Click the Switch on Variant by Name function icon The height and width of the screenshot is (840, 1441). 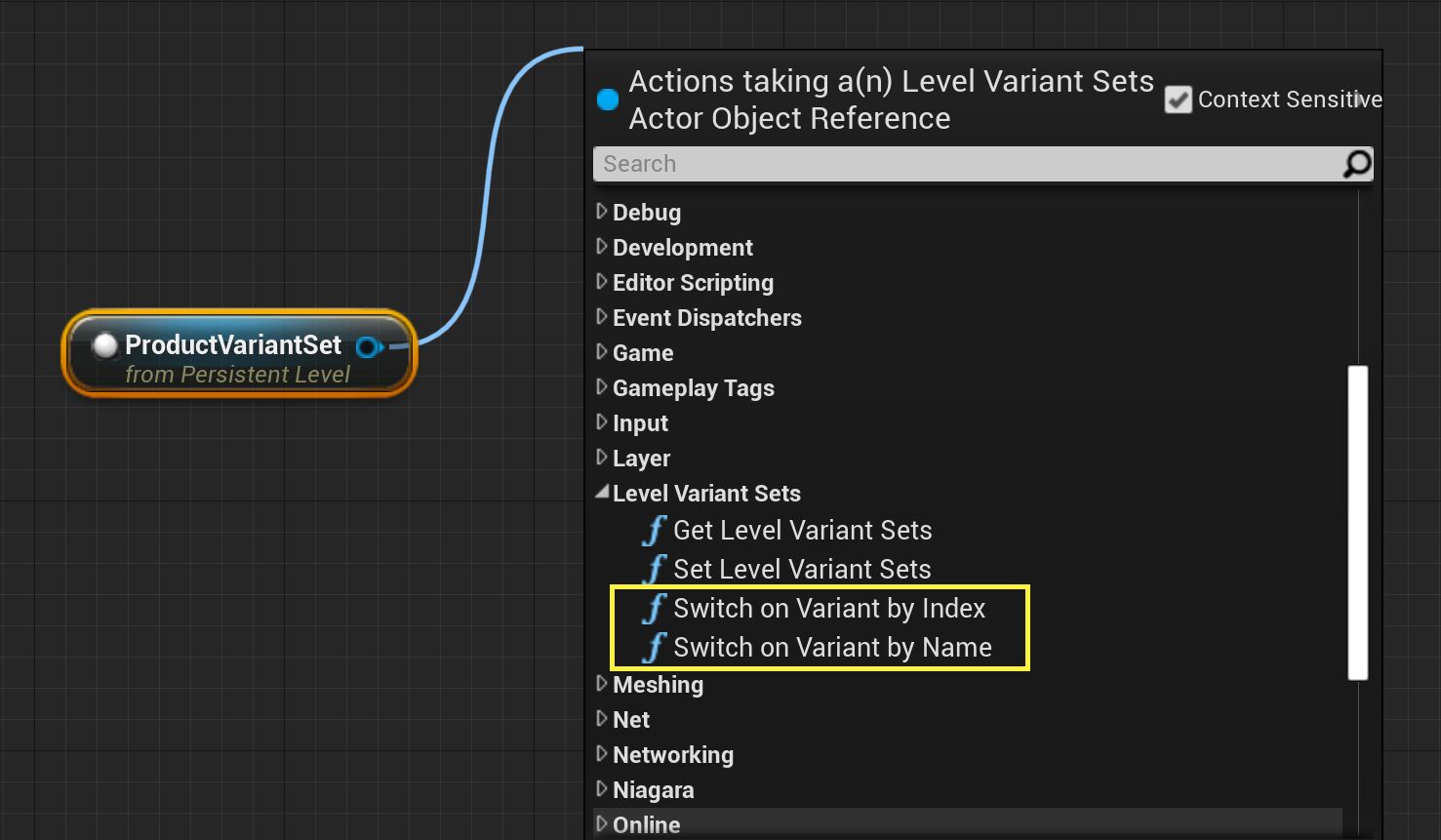coord(654,648)
